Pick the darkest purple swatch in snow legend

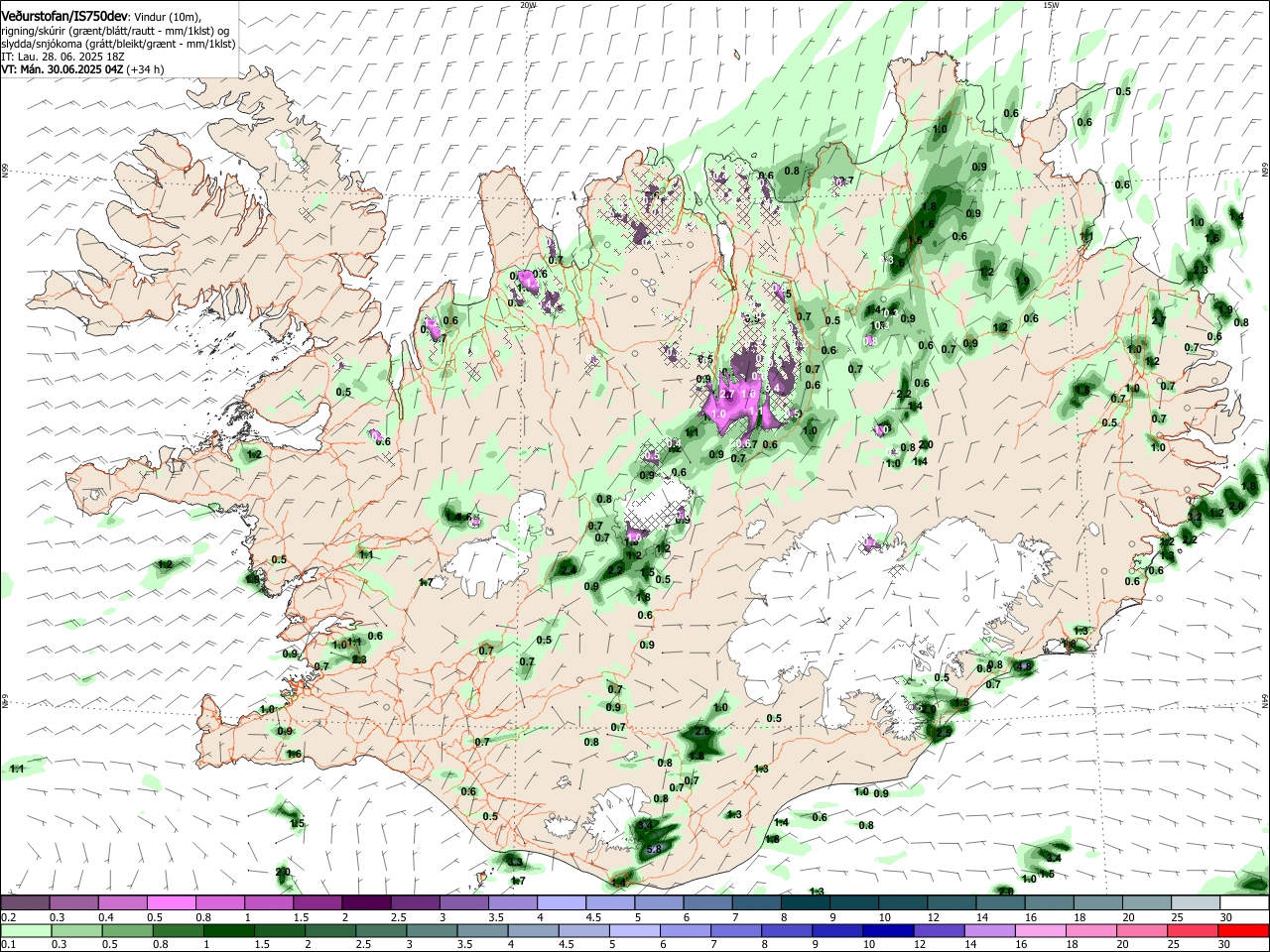click(x=365, y=903)
